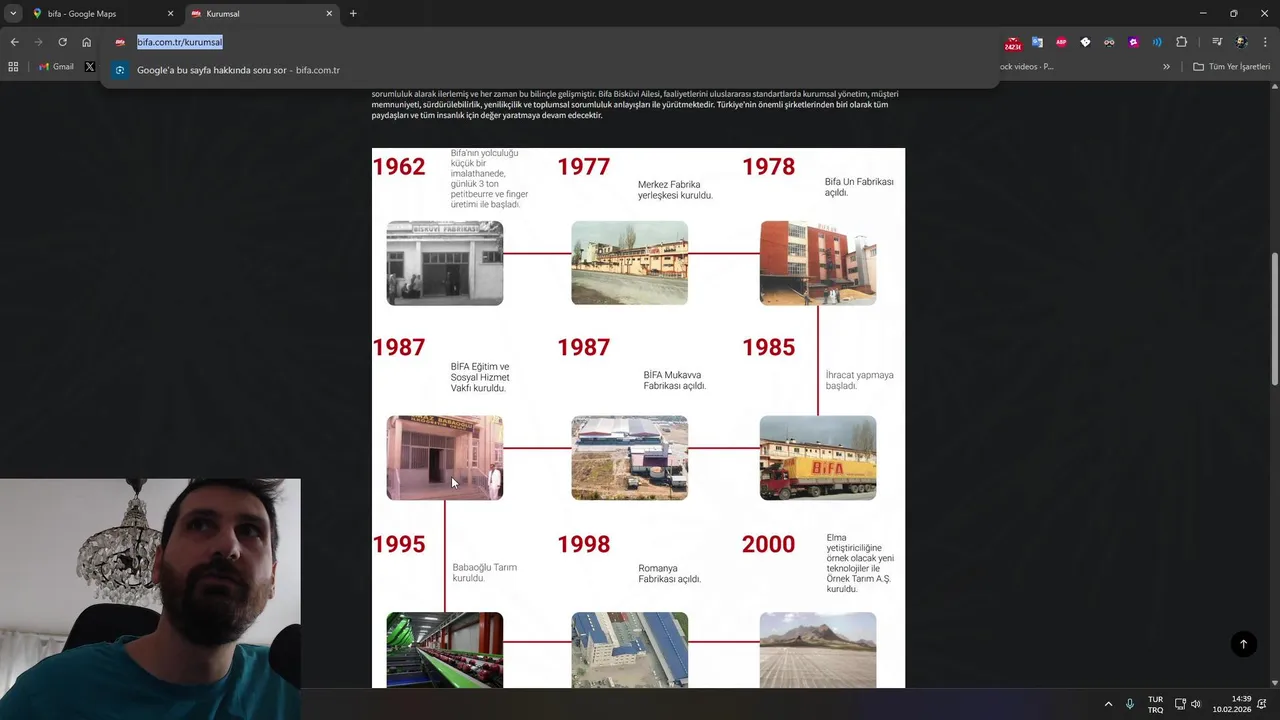Click the 1985 yellow BİFA truck photo
The image size is (1280, 720).
point(818,458)
